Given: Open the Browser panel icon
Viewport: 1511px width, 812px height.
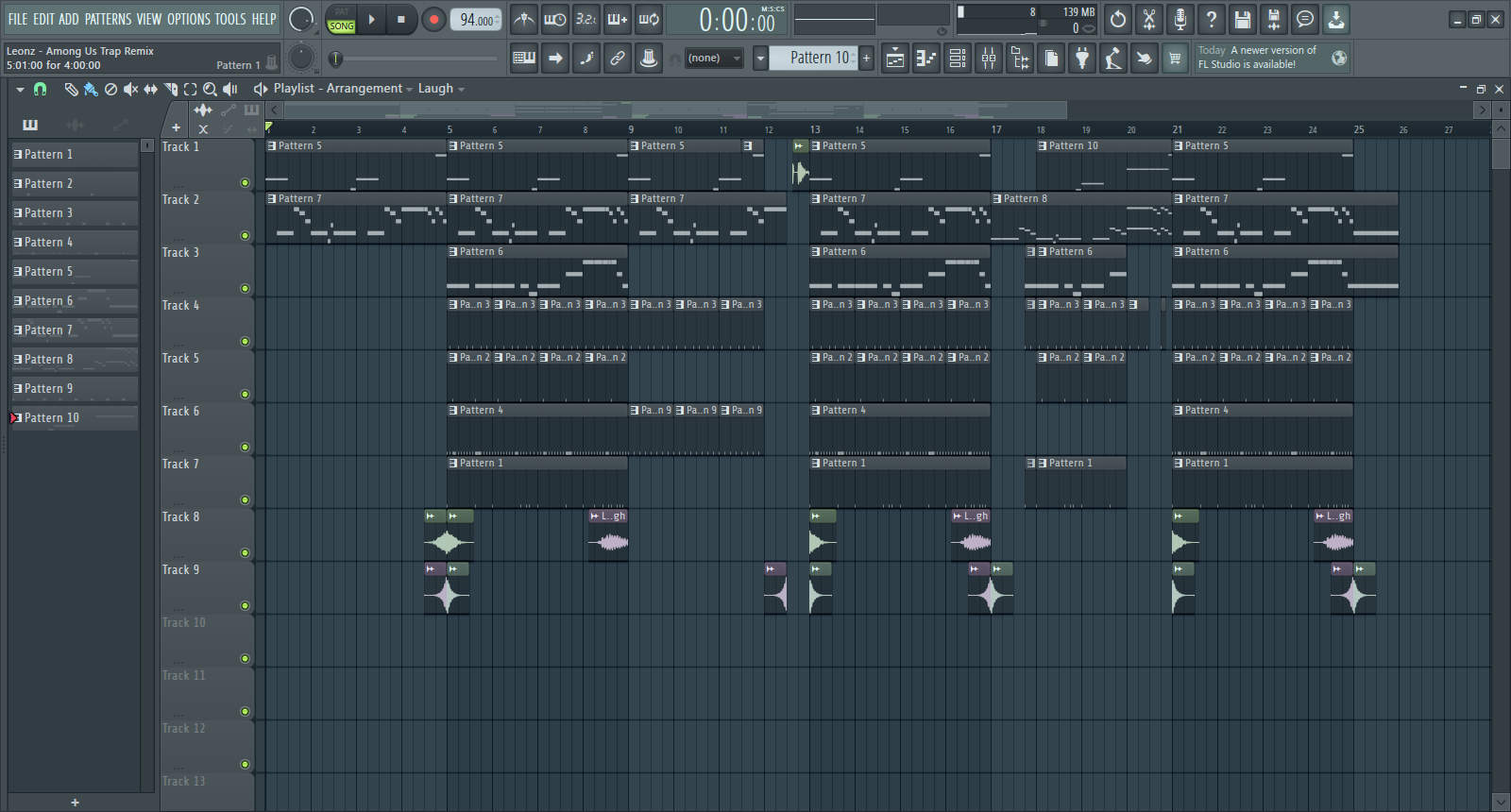Looking at the screenshot, I should 1020,59.
